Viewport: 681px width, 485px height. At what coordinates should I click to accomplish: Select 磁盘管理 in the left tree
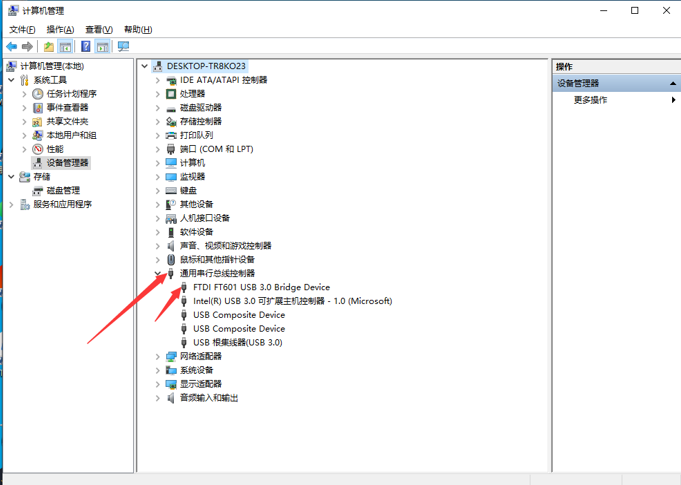63,191
